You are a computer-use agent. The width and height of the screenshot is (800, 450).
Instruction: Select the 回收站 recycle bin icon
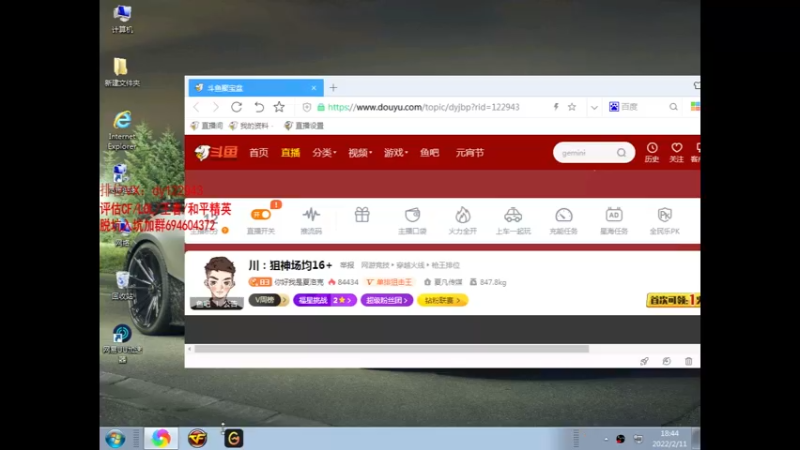coord(122,285)
